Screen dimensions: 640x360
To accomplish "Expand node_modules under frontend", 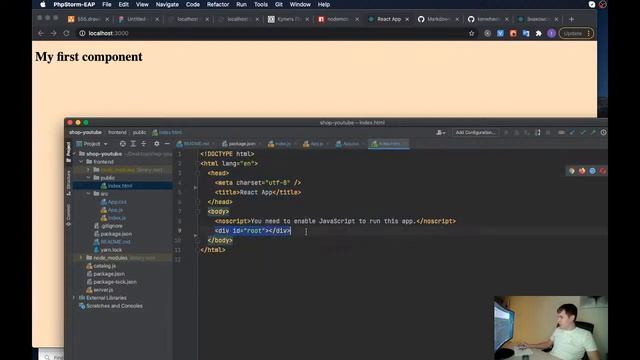I will coord(89,170).
